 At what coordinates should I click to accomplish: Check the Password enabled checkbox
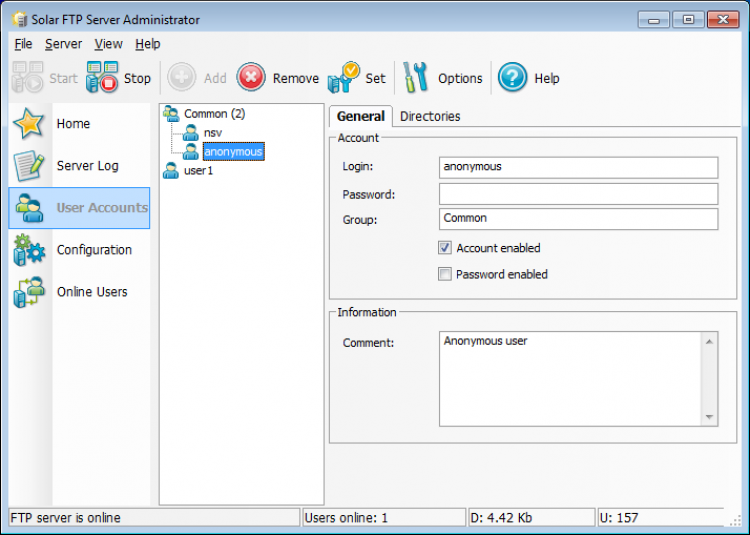(x=445, y=274)
